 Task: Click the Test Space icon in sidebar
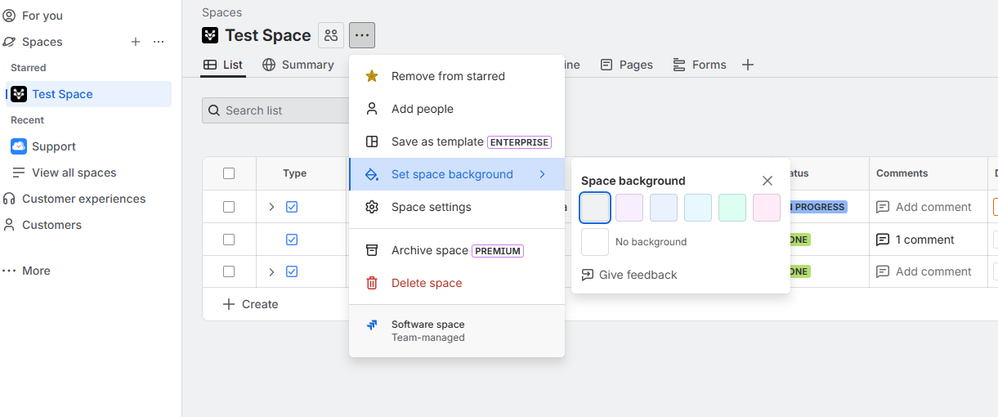coord(18,94)
